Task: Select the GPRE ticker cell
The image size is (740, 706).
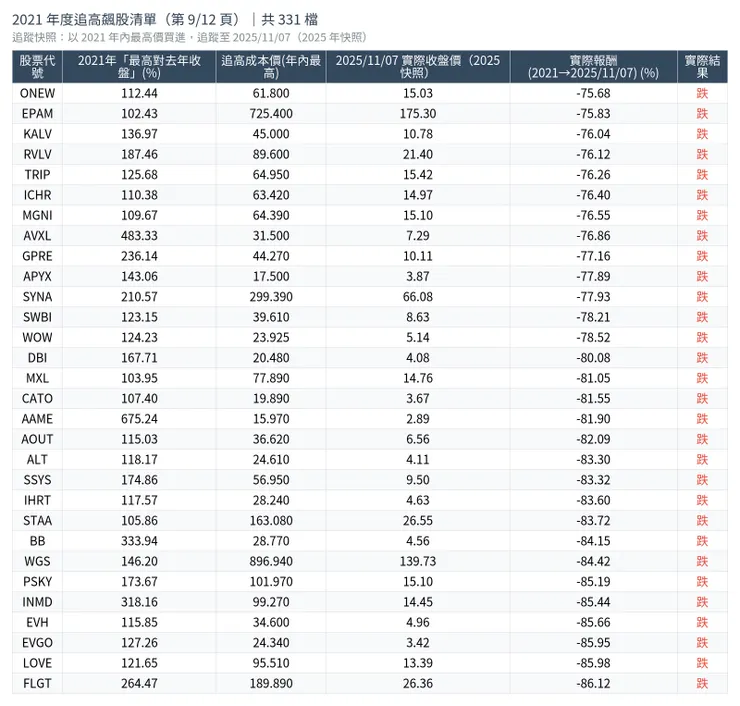Action: click(37, 256)
